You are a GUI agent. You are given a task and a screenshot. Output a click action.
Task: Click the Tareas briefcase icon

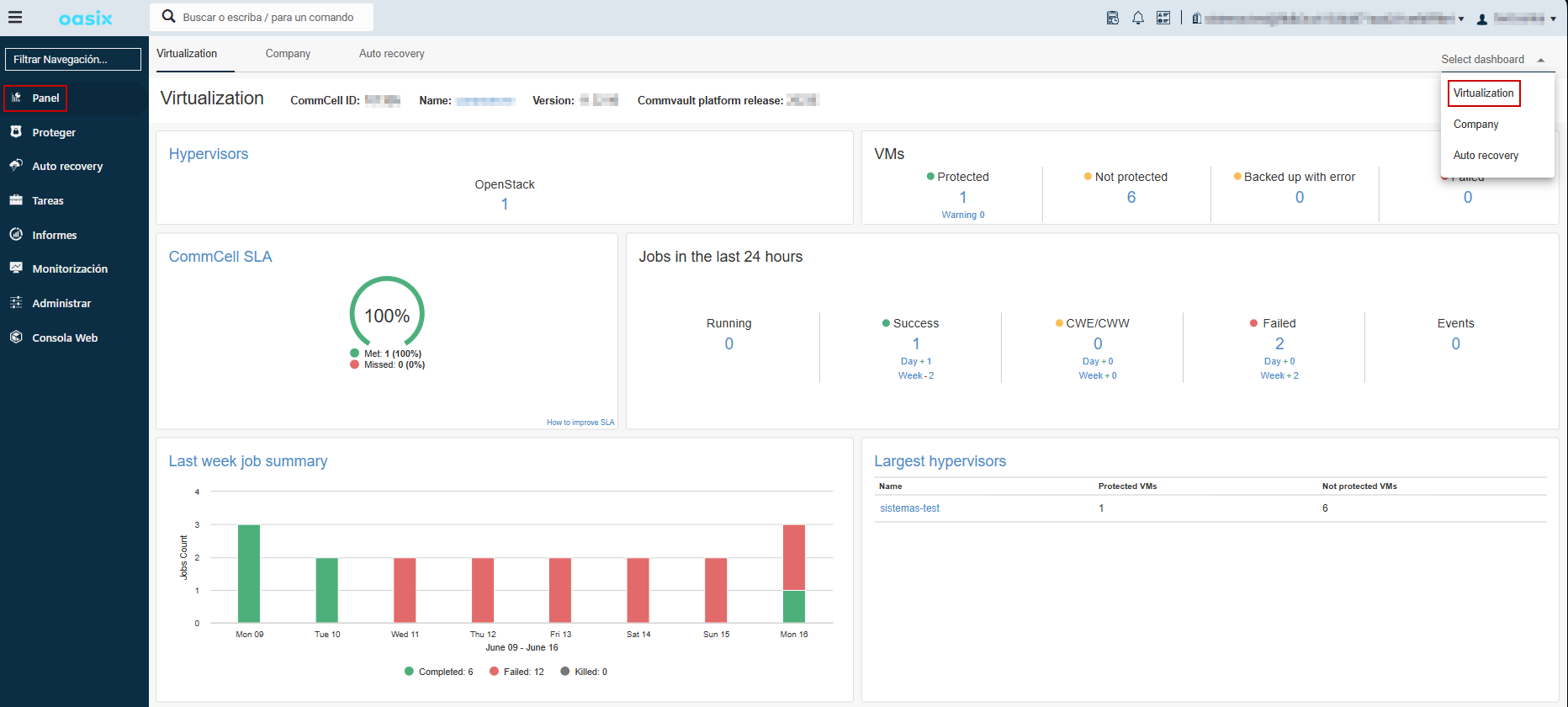click(16, 200)
